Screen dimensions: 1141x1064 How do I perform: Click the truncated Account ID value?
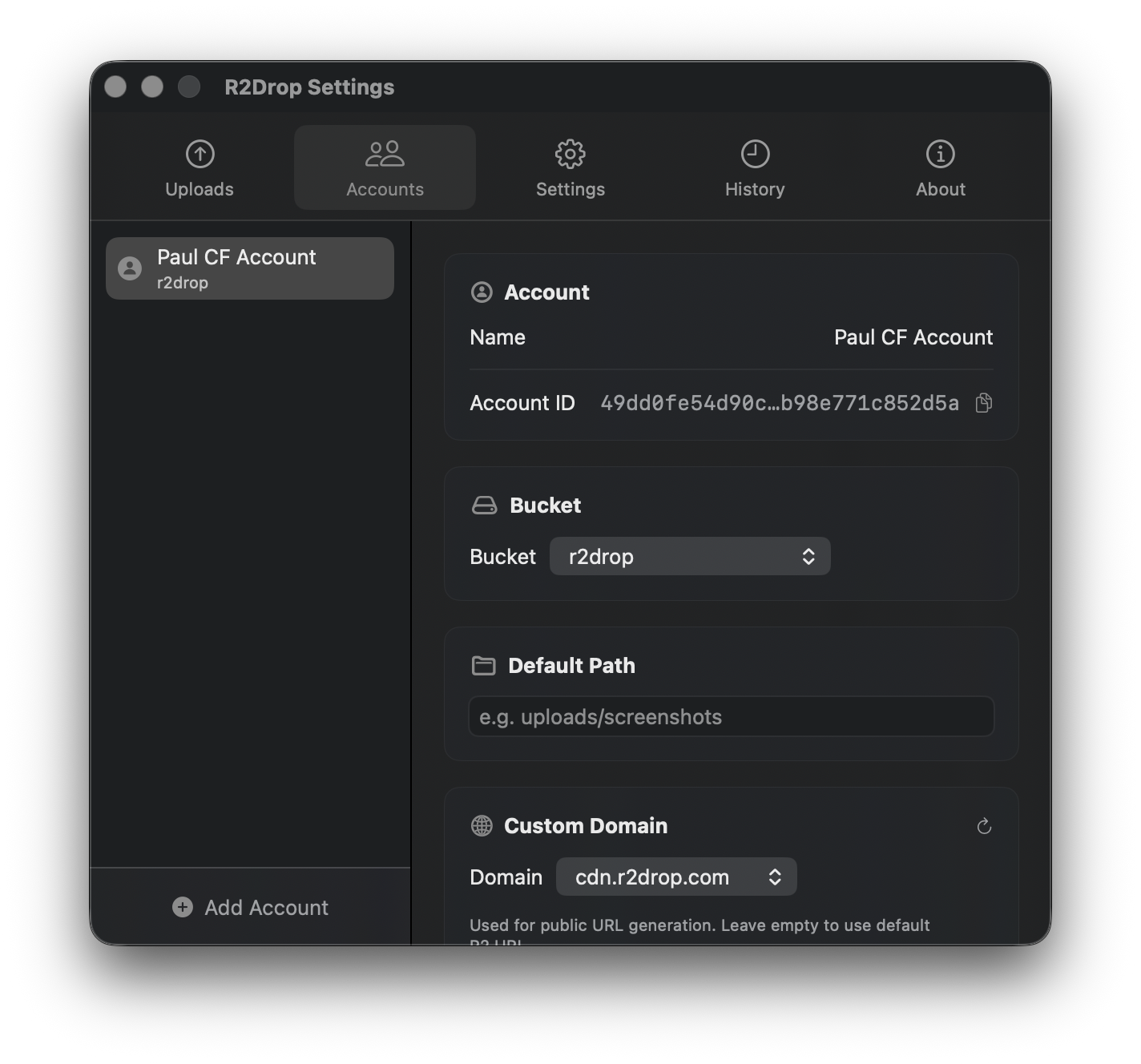[778, 403]
